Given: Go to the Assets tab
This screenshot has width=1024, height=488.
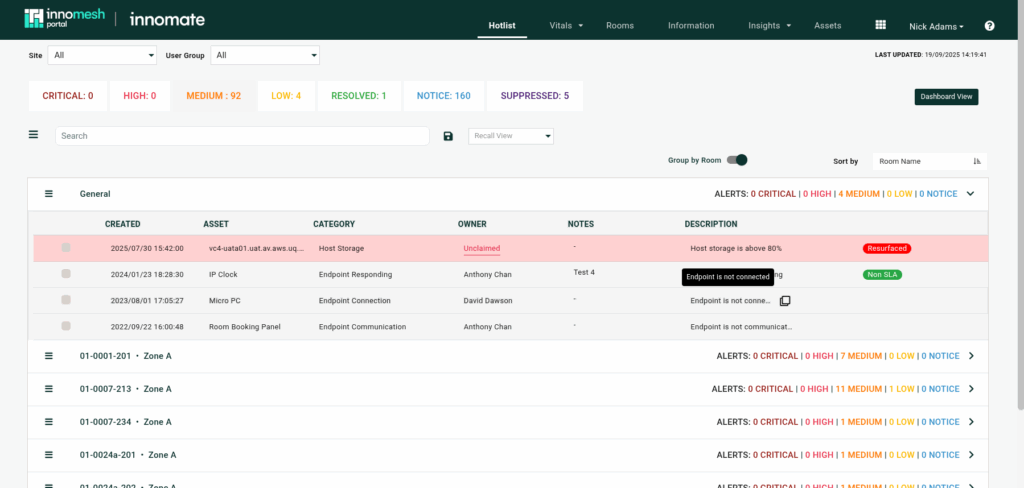Looking at the screenshot, I should pyautogui.click(x=827, y=25).
